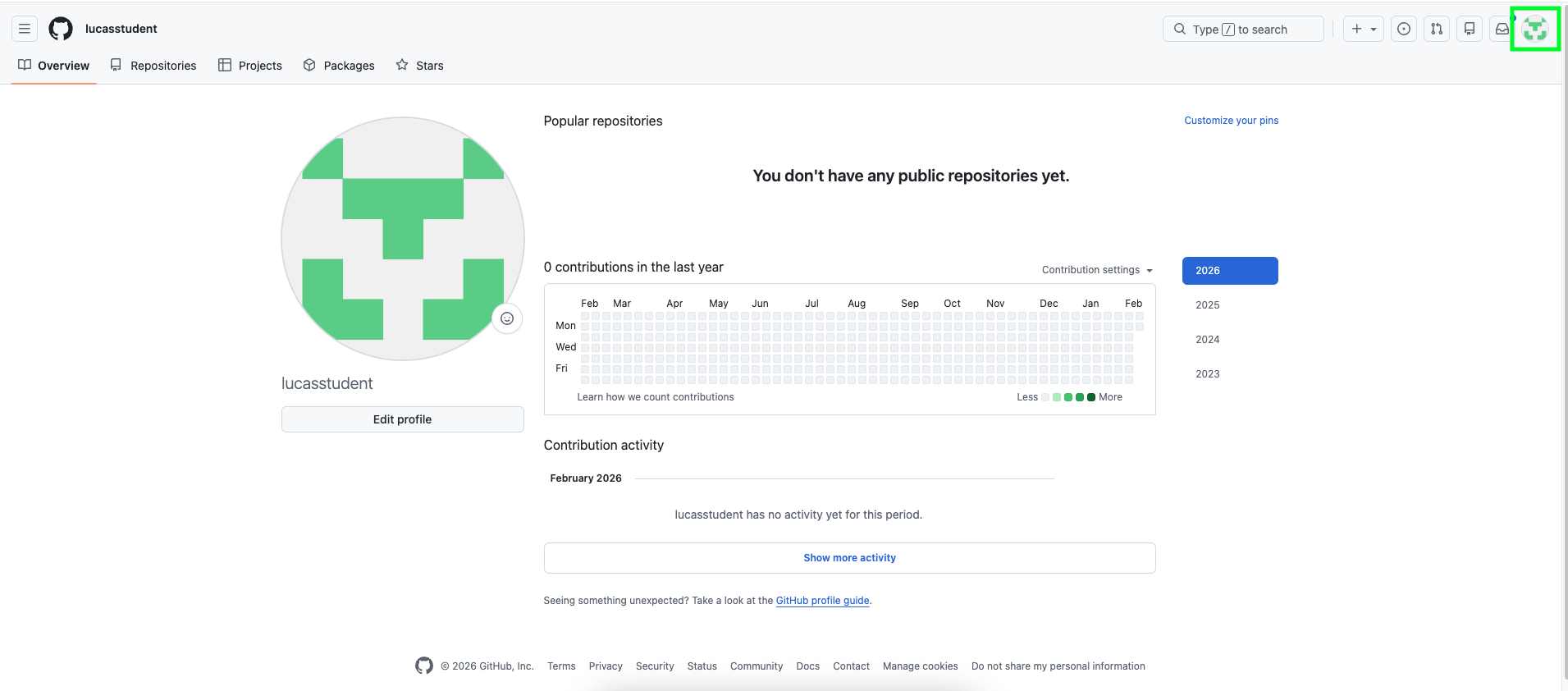Click the search input field
This screenshot has width=1568, height=691.
click(x=1243, y=29)
